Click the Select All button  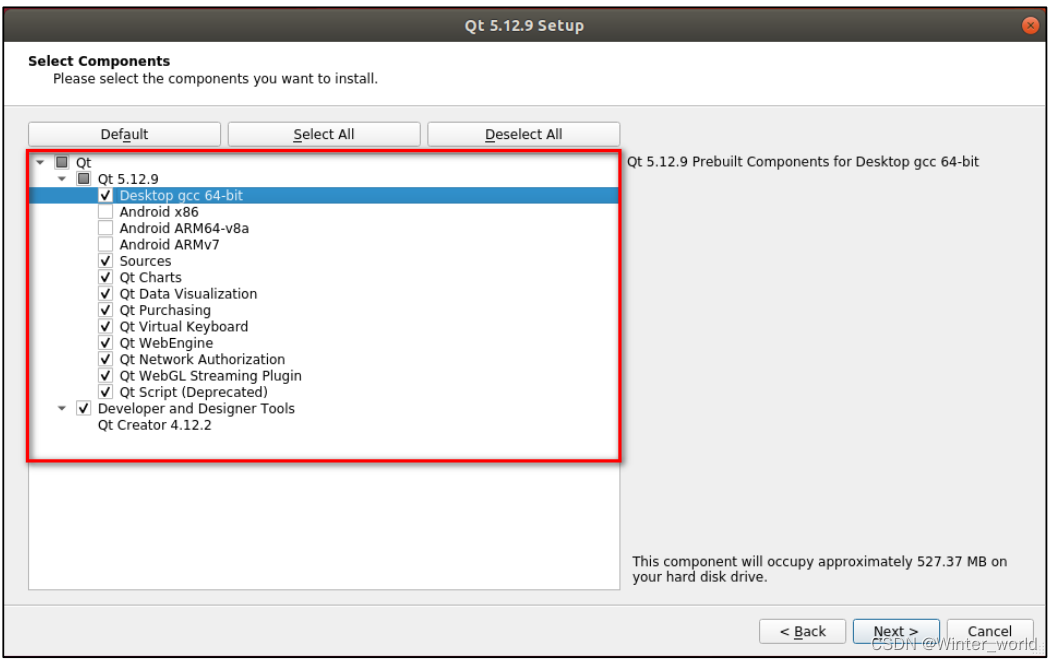coord(323,134)
